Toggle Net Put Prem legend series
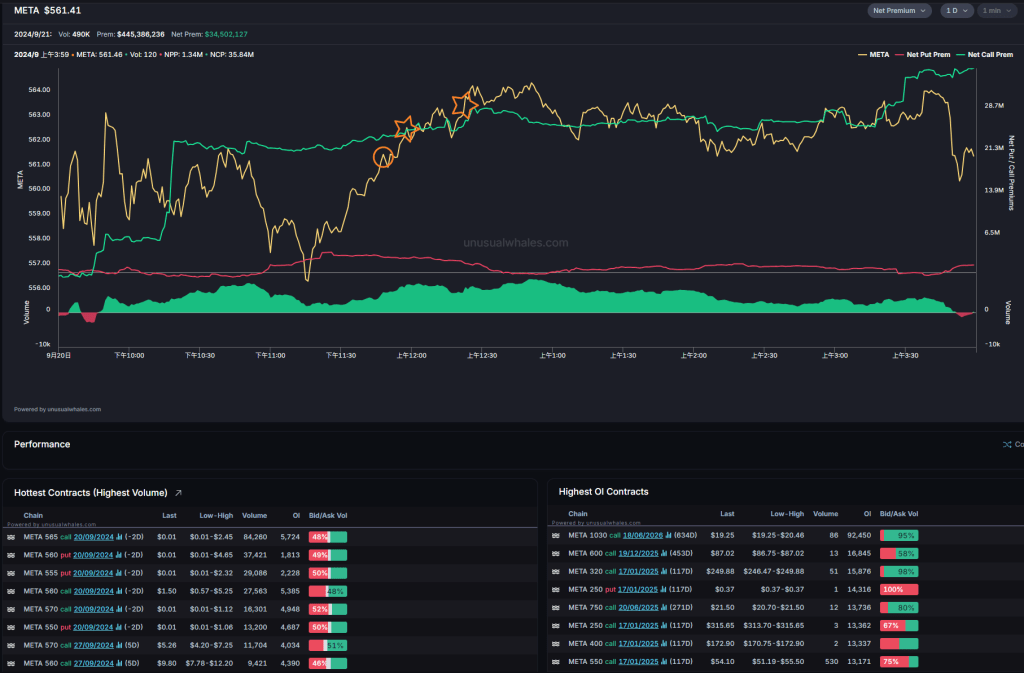The height and width of the screenshot is (673, 1024). (926, 54)
